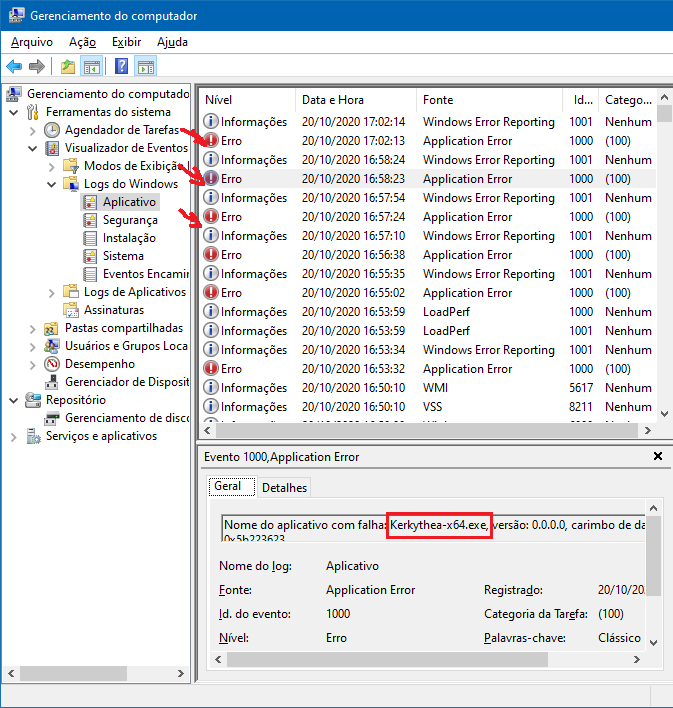Image resolution: width=673 pixels, height=708 pixels.
Task: Click the Assinaturas folder icon
Action: pos(71,310)
